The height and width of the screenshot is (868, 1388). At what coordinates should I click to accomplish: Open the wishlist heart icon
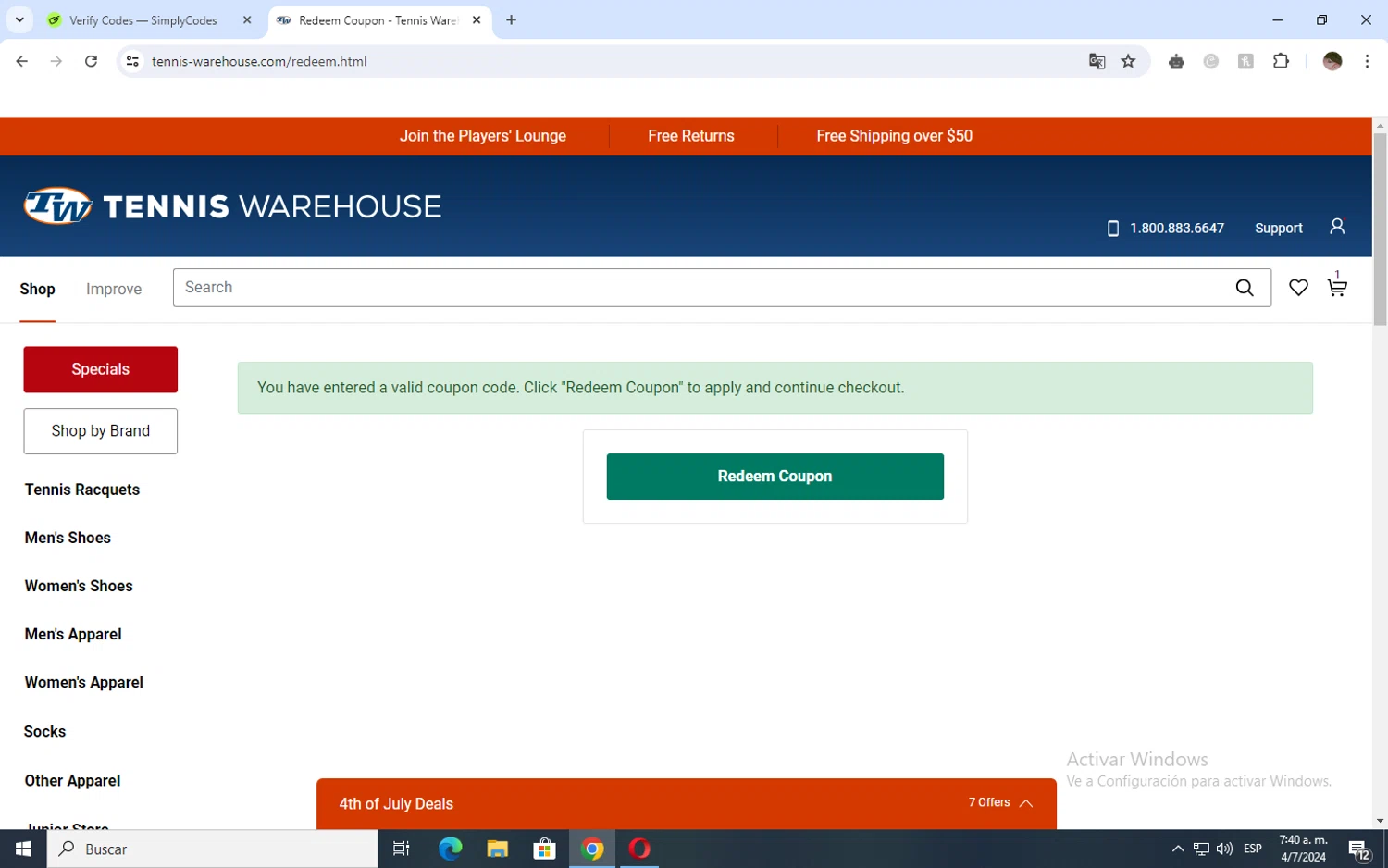(x=1298, y=288)
